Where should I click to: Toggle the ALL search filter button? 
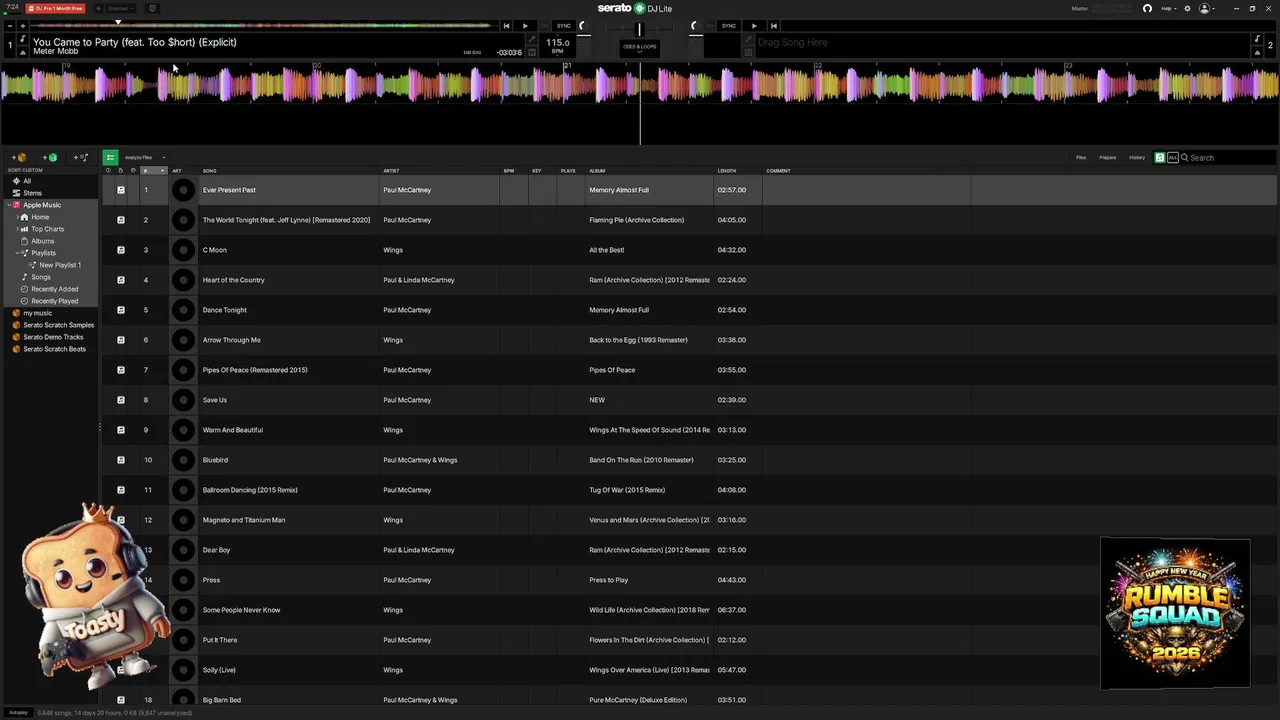pyautogui.click(x=1173, y=157)
